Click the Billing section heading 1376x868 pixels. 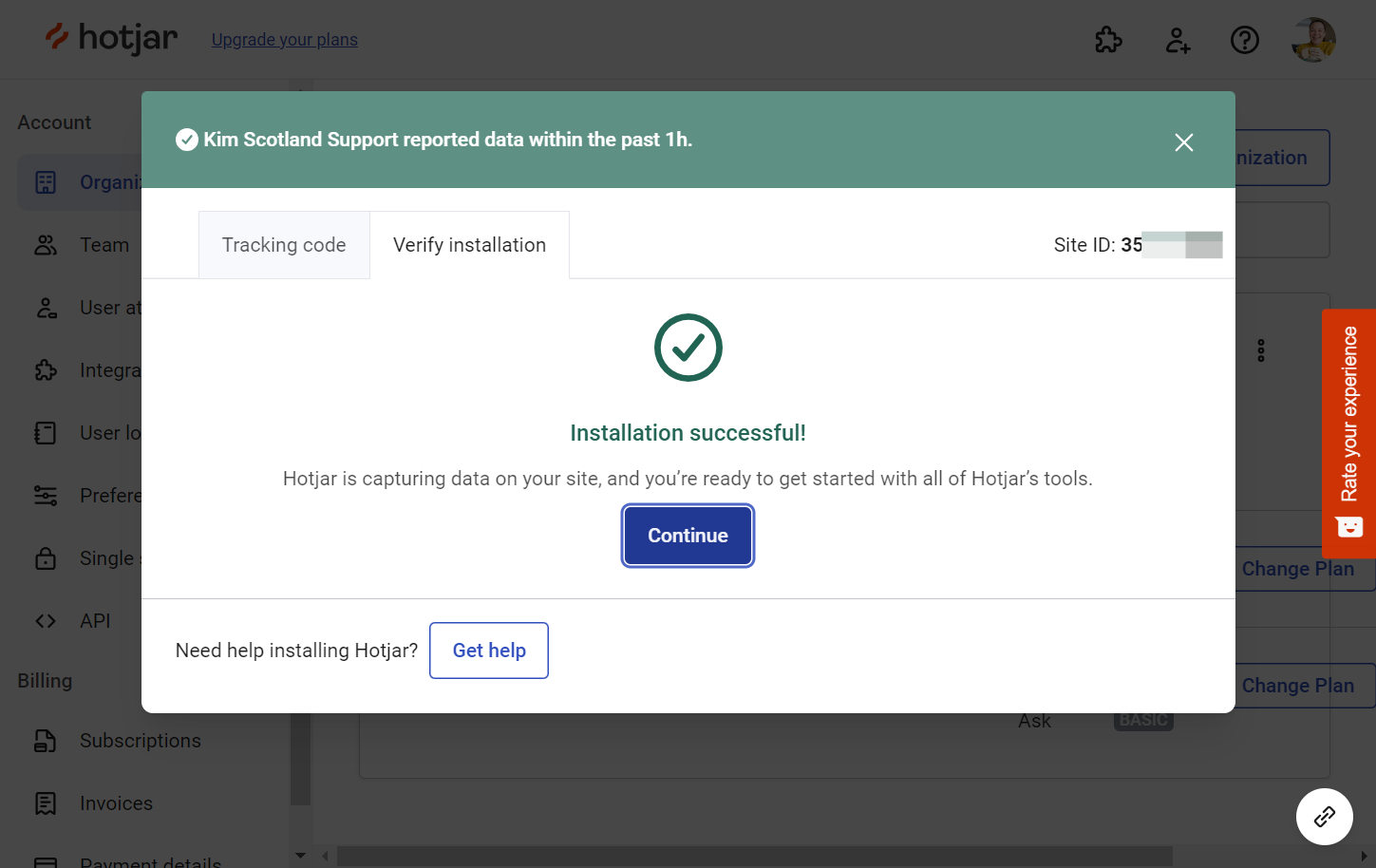pos(45,681)
